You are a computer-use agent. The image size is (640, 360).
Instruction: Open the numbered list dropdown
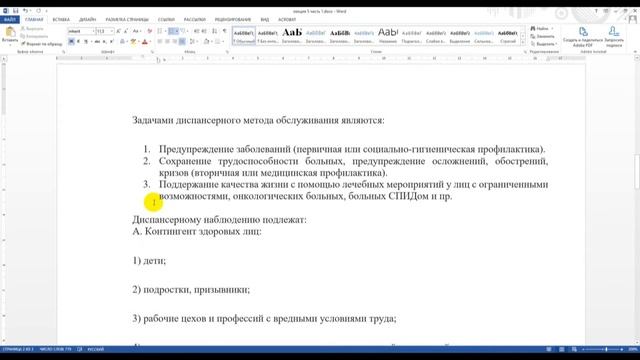(177, 31)
